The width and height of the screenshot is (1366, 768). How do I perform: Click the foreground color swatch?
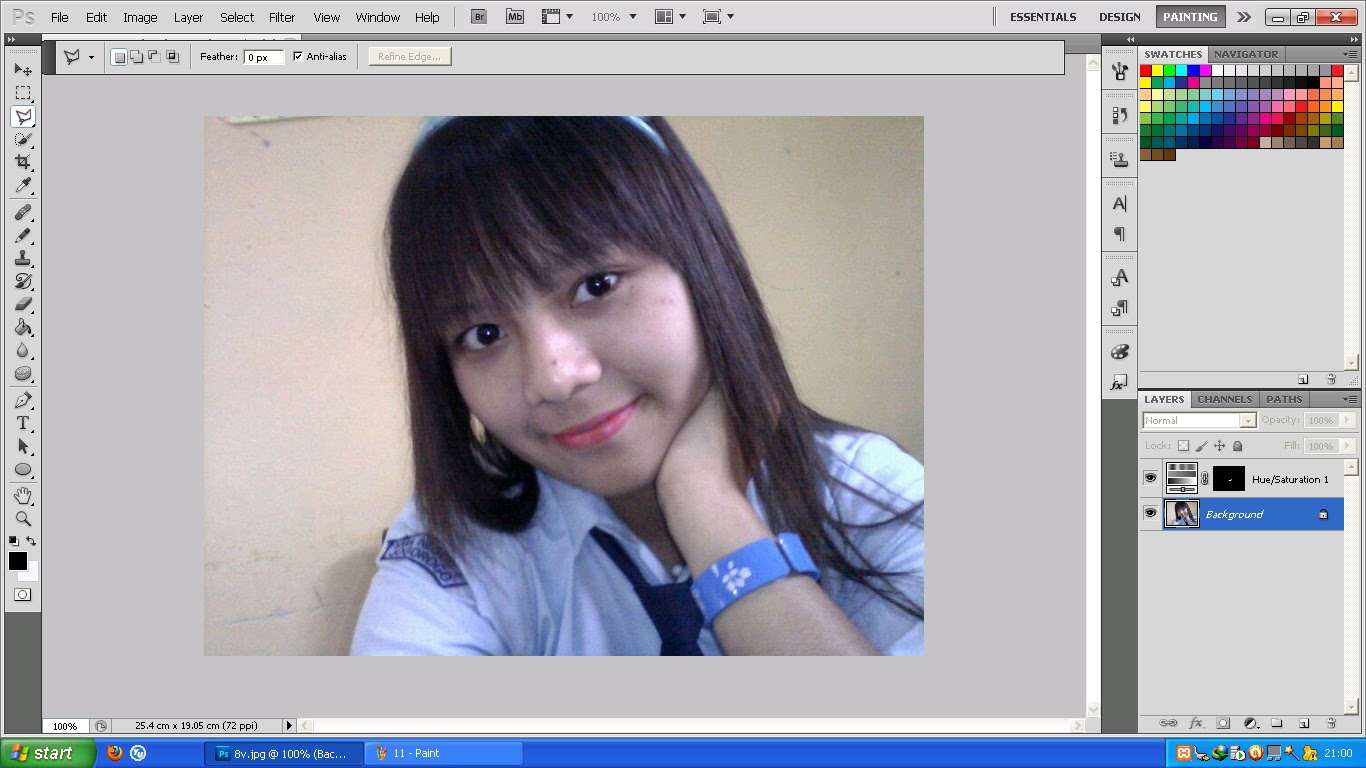pos(18,561)
